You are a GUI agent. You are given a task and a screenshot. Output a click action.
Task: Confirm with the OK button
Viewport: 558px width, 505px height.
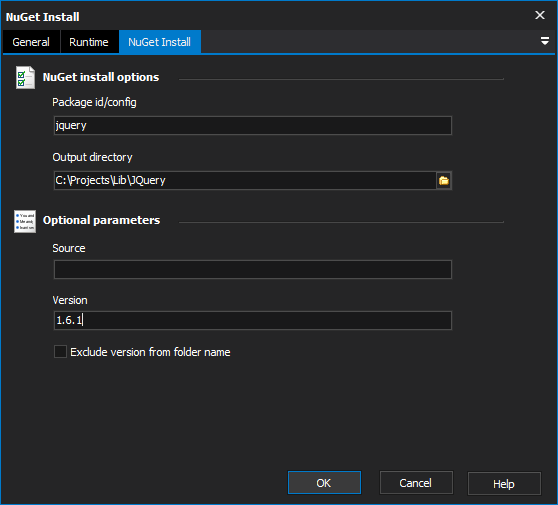coord(324,483)
